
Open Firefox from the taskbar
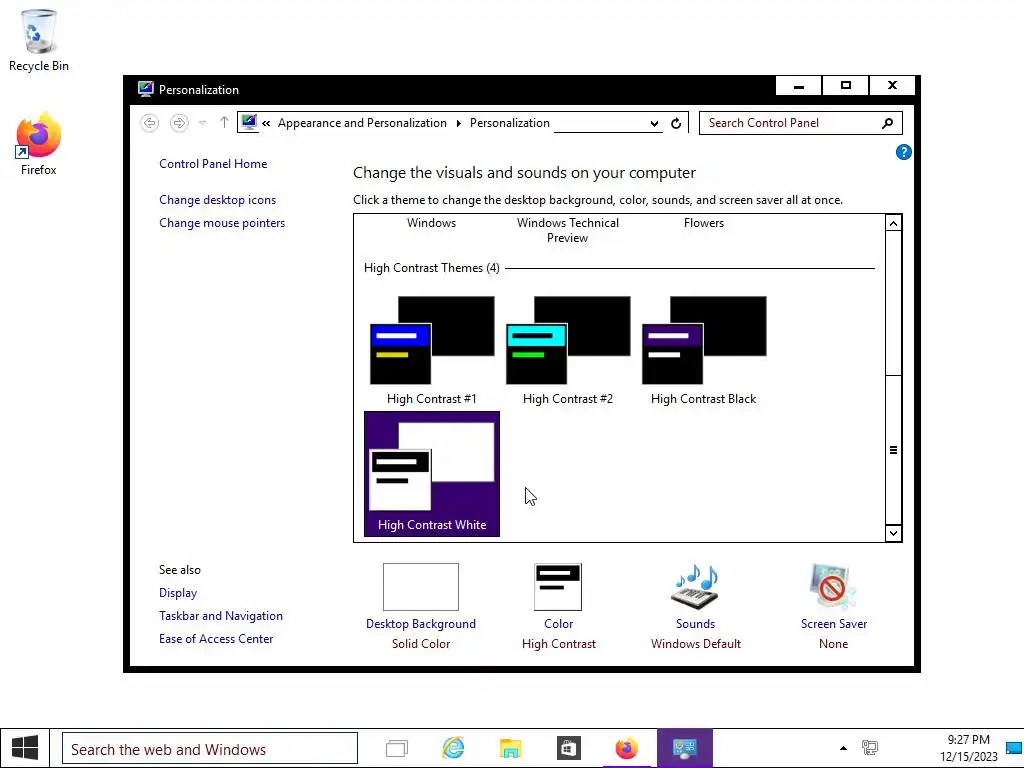pos(626,748)
